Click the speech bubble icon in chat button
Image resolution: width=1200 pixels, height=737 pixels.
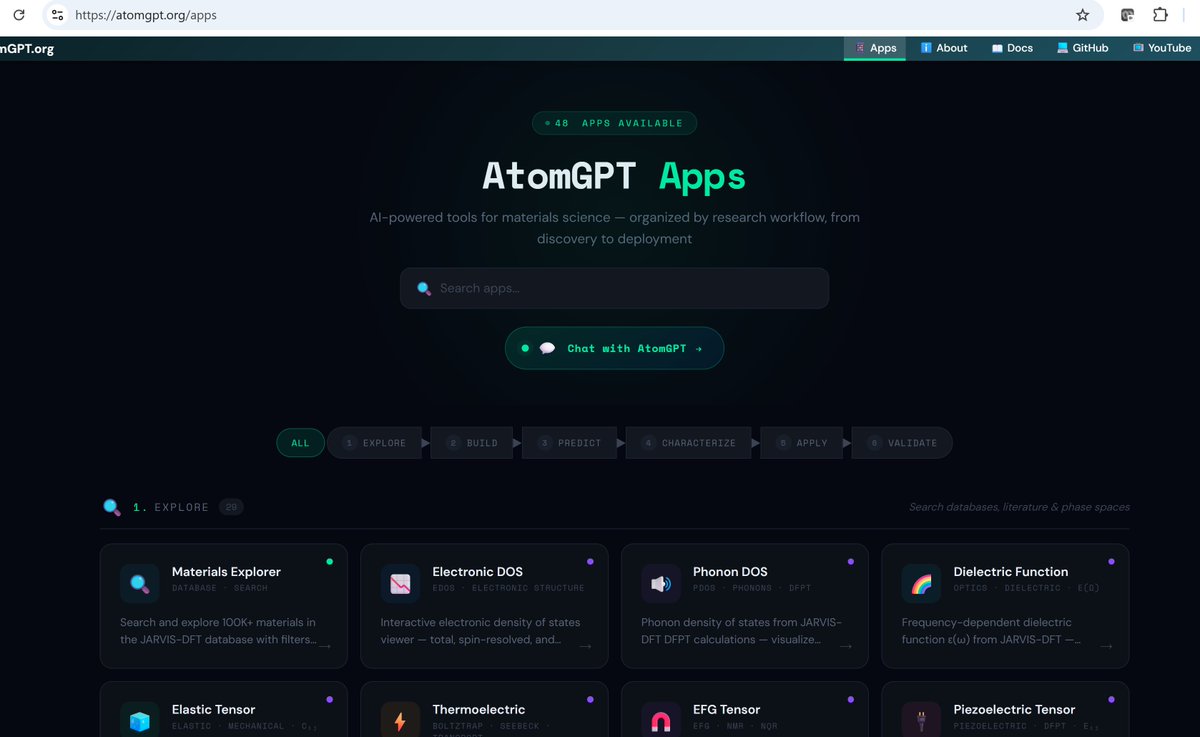coord(547,348)
